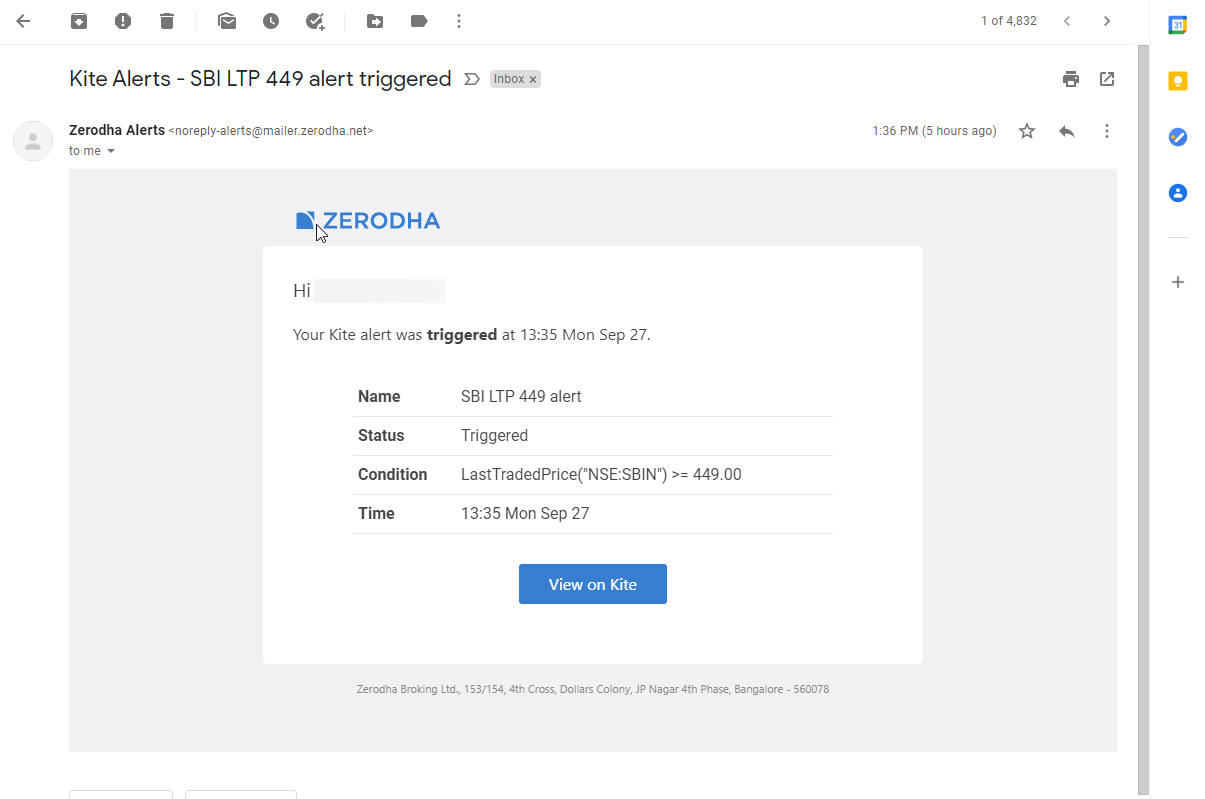Remove the Inbox label from the email
Viewport: 1205px width, 799px height.
tap(533, 79)
